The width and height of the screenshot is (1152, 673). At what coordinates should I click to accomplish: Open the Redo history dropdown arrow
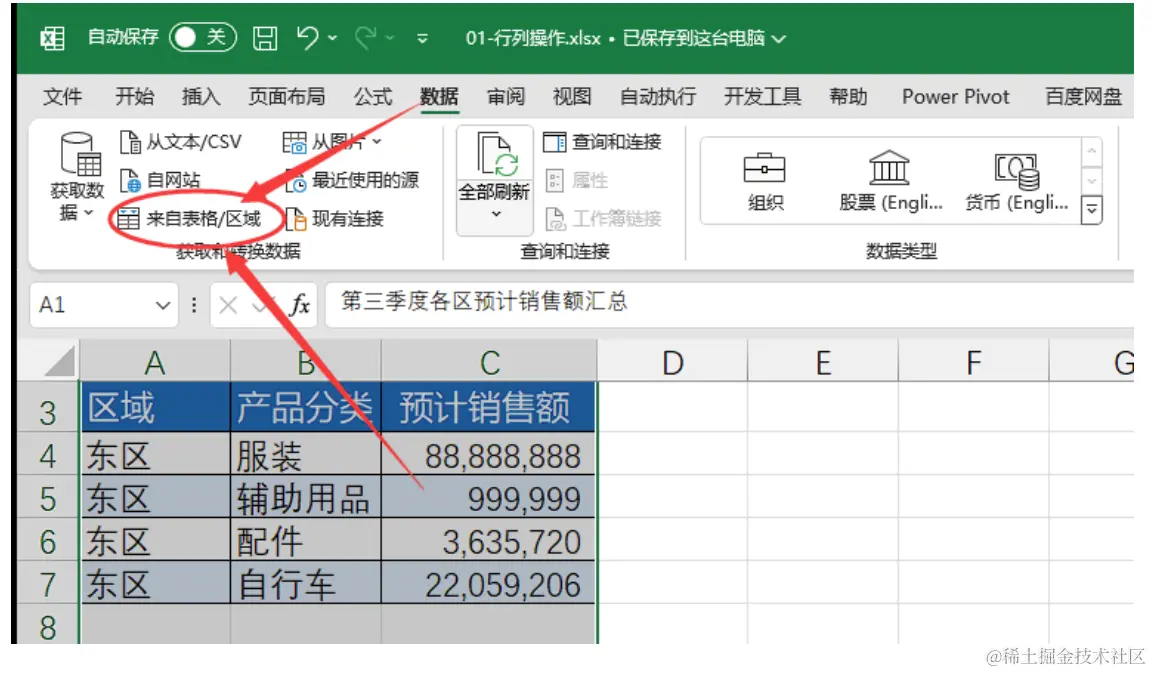click(390, 38)
